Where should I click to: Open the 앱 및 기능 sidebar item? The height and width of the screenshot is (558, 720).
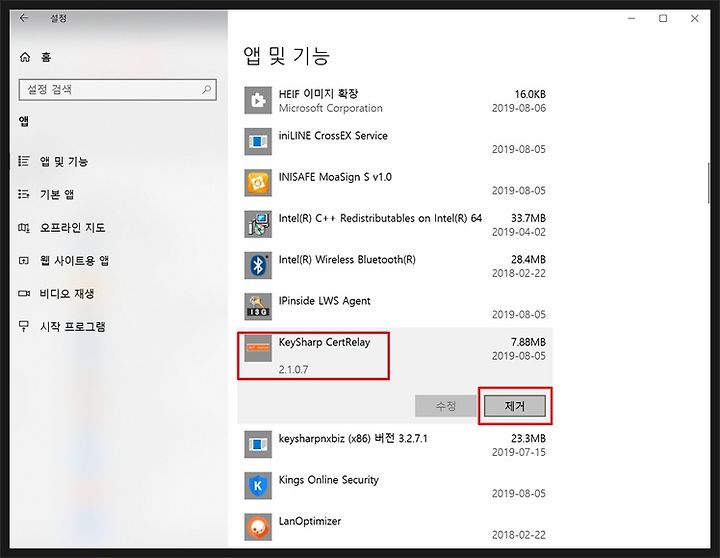pos(118,161)
